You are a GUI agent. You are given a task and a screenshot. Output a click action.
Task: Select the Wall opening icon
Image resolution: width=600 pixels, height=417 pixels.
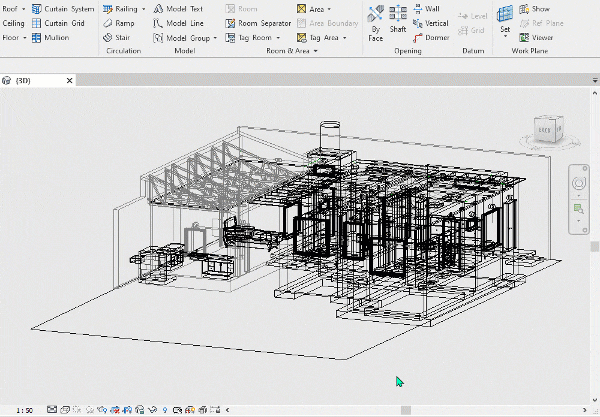pos(418,8)
